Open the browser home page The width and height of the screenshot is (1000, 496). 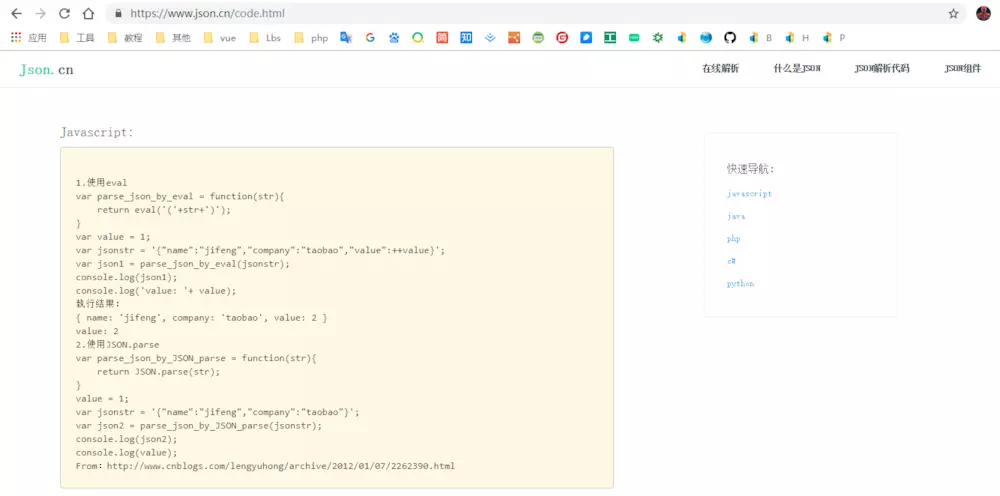coord(88,13)
